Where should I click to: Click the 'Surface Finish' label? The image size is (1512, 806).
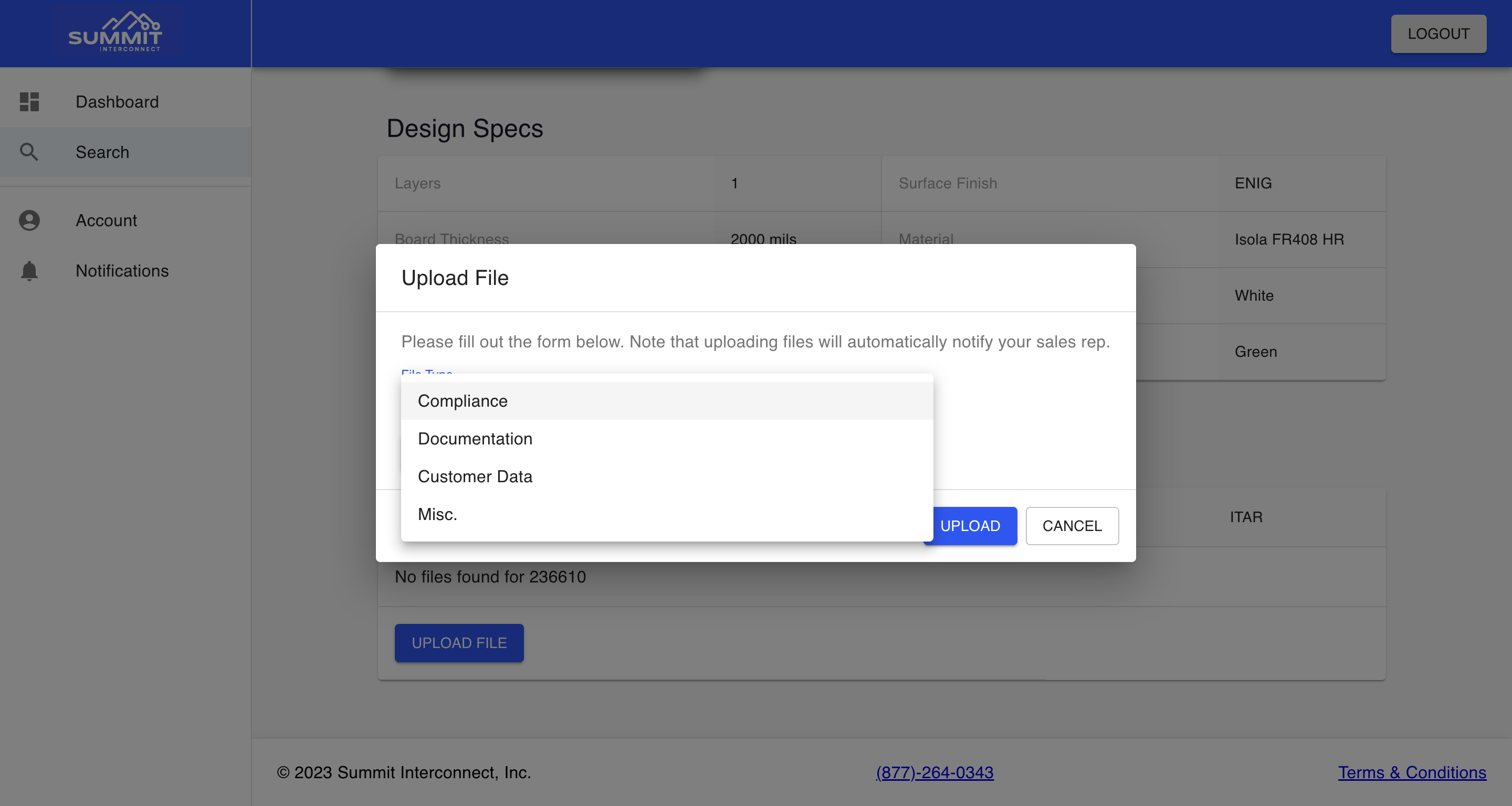click(947, 183)
